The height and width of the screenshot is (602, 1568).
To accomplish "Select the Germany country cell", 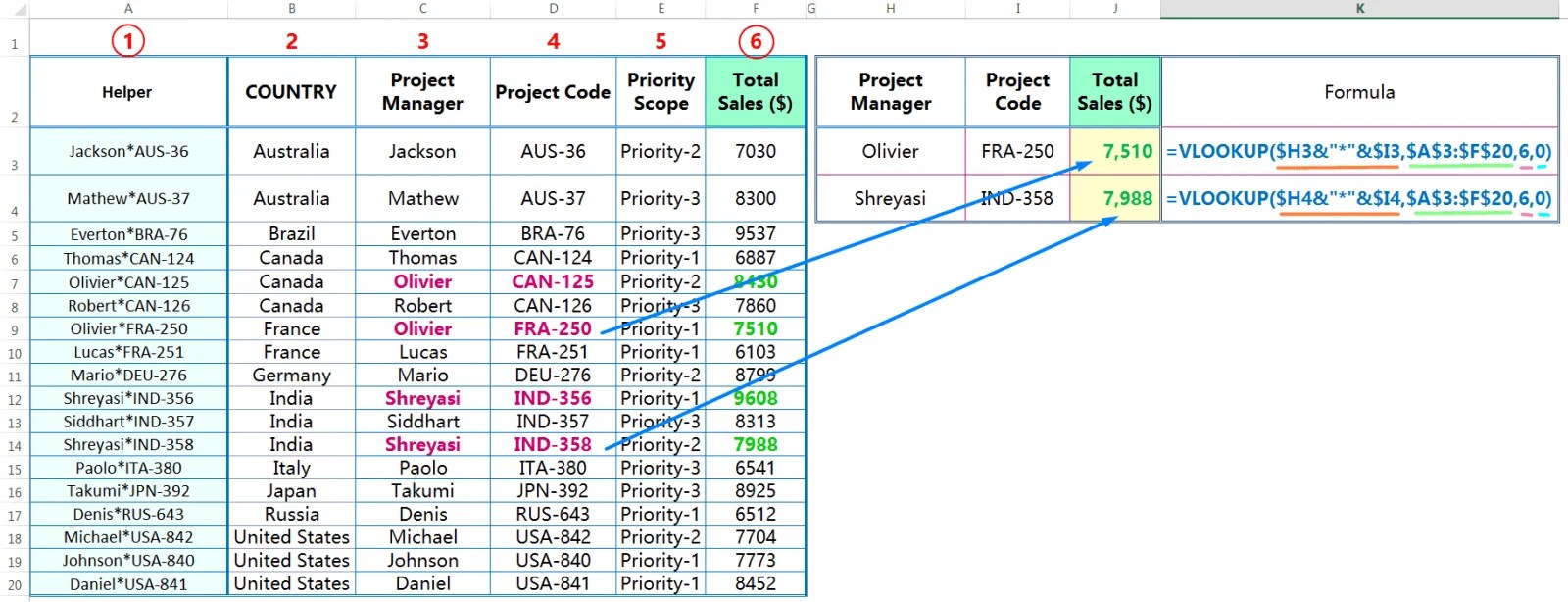I will click(x=291, y=376).
